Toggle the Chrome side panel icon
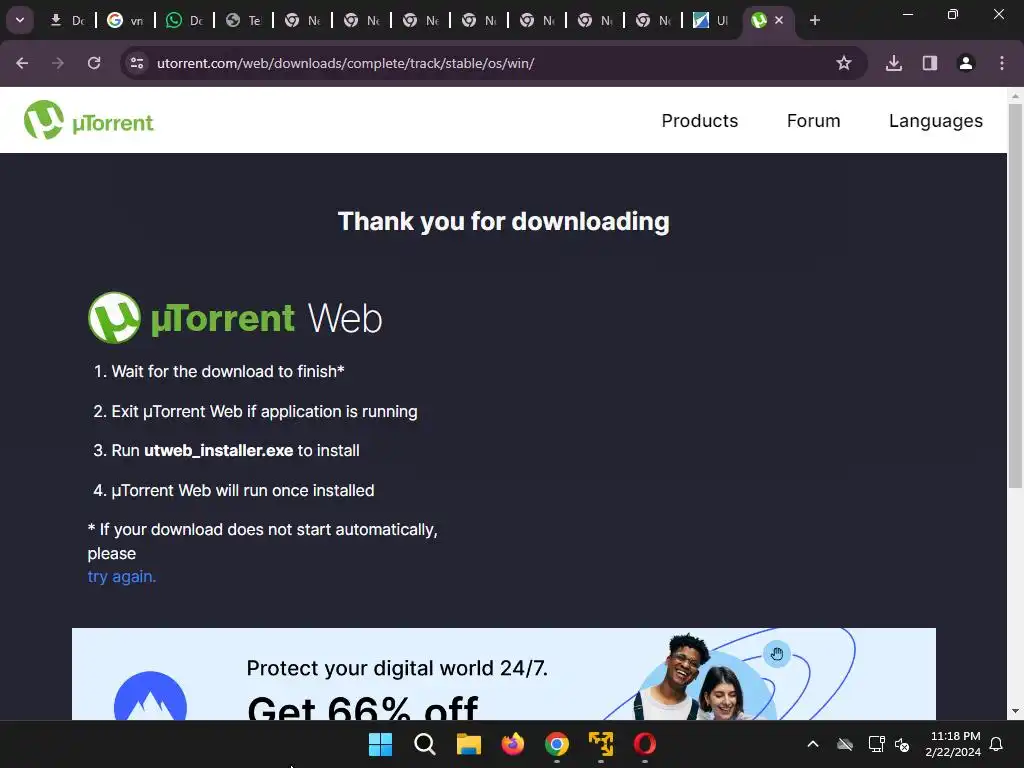 (929, 63)
